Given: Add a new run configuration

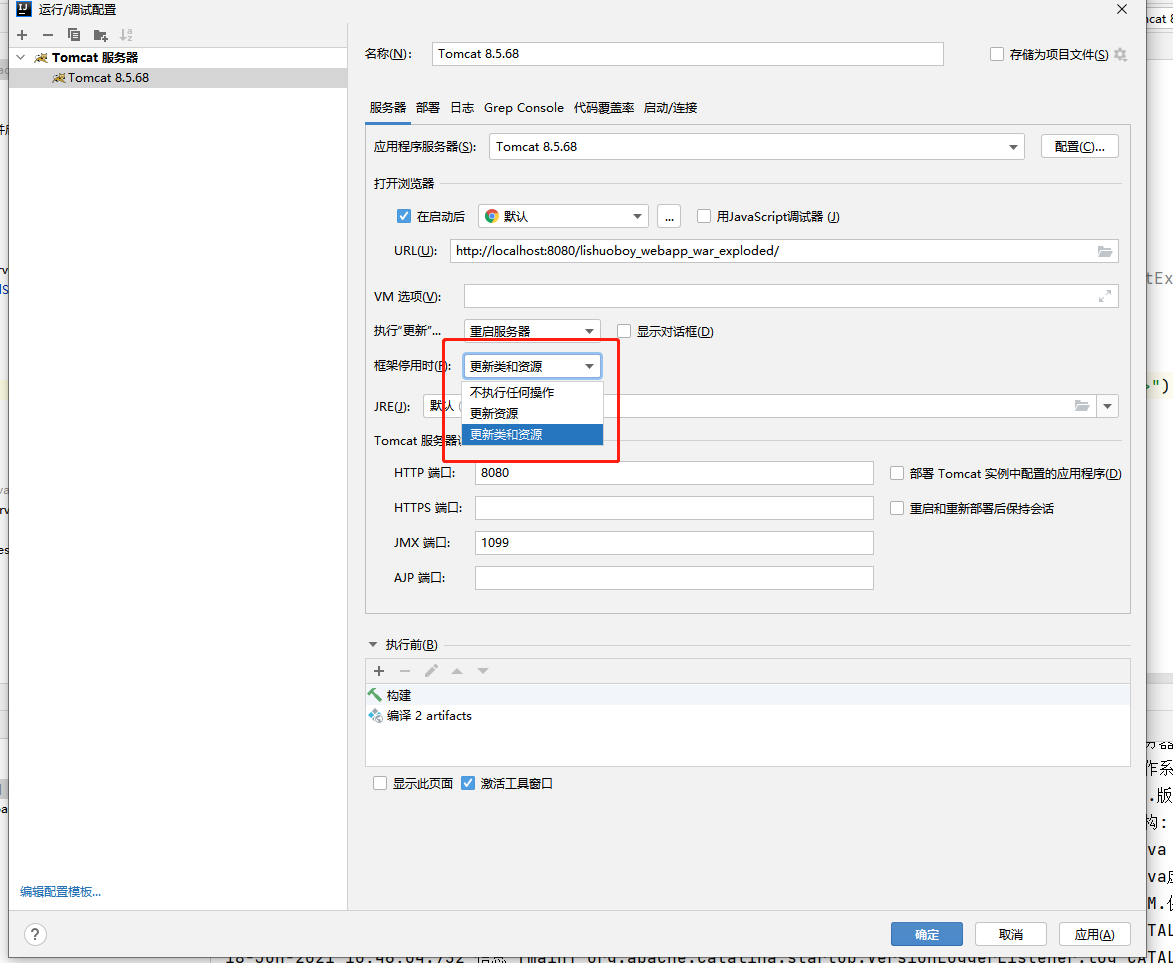Looking at the screenshot, I should click(x=22, y=34).
